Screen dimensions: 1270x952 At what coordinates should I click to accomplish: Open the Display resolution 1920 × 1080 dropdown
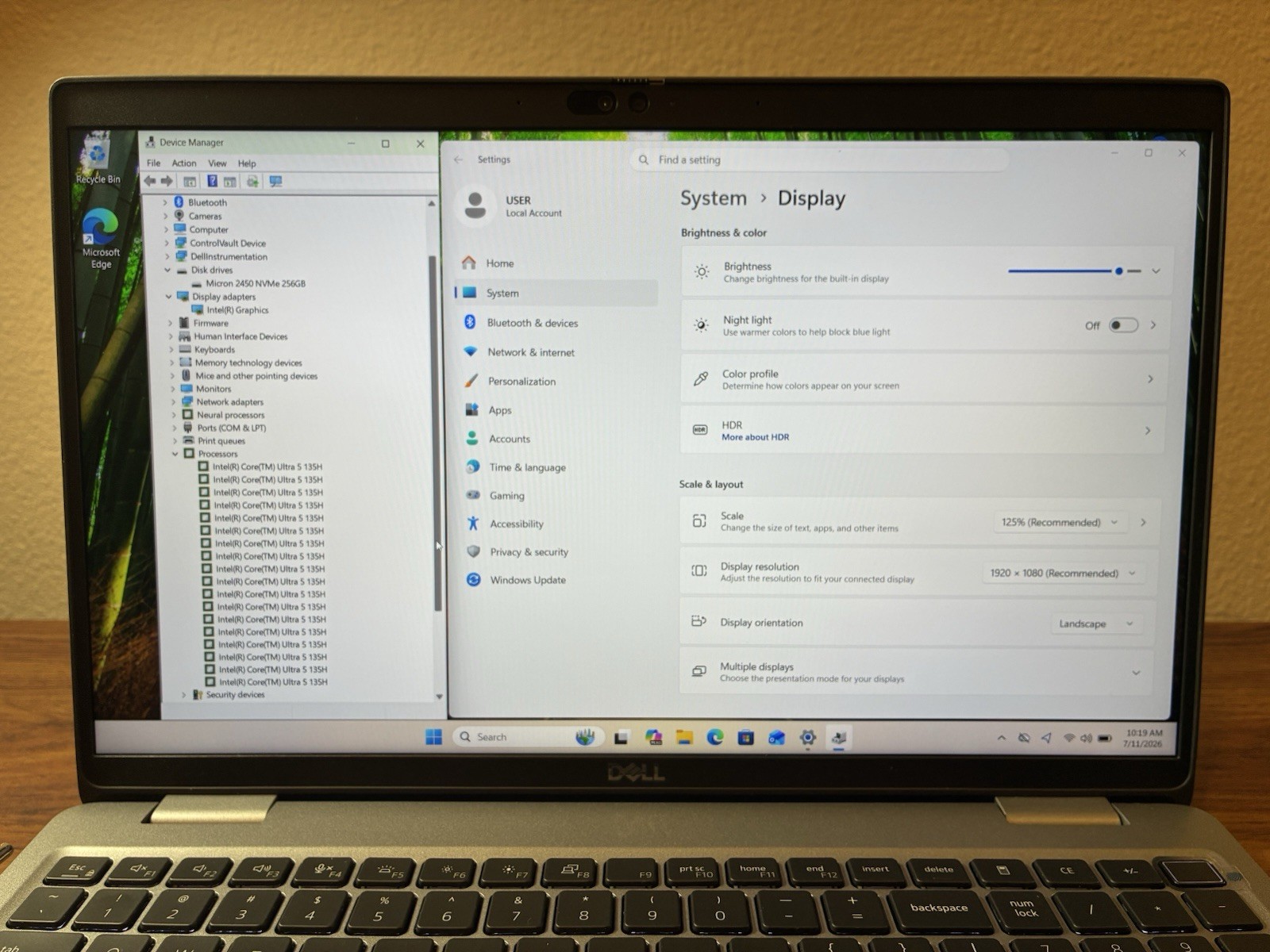pos(1063,573)
